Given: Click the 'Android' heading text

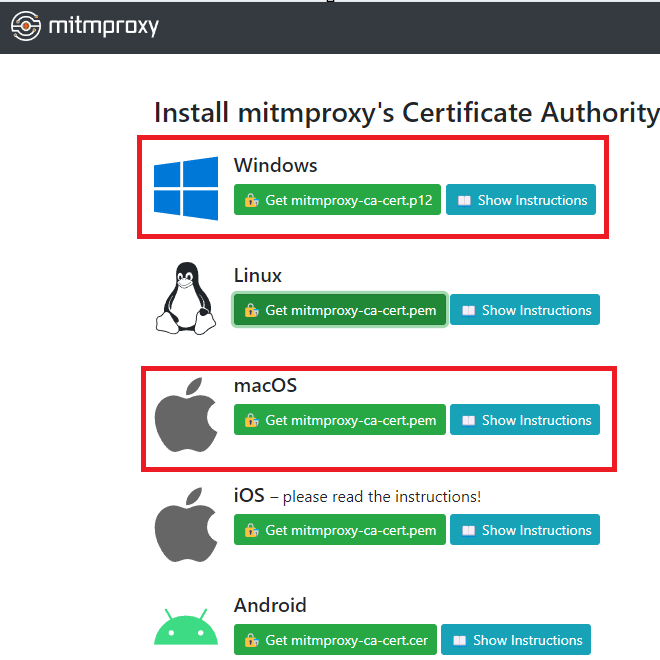Looking at the screenshot, I should point(270,605).
